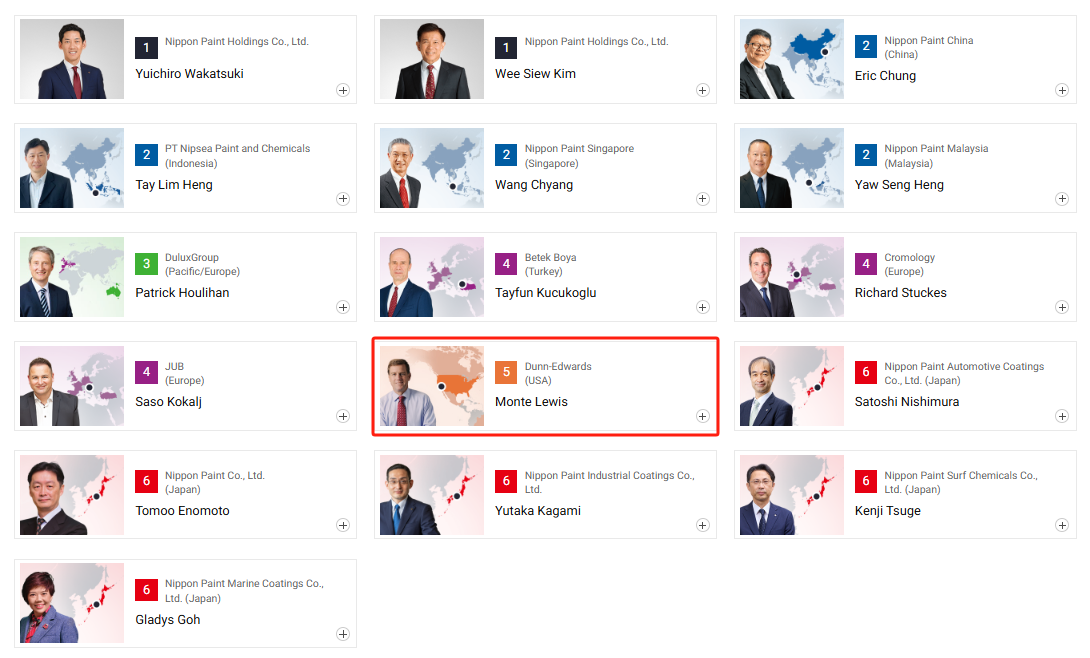This screenshot has height=658, width=1090.
Task: Select Tayfun Kucukoglu photo with Turkey map
Action: [432, 277]
